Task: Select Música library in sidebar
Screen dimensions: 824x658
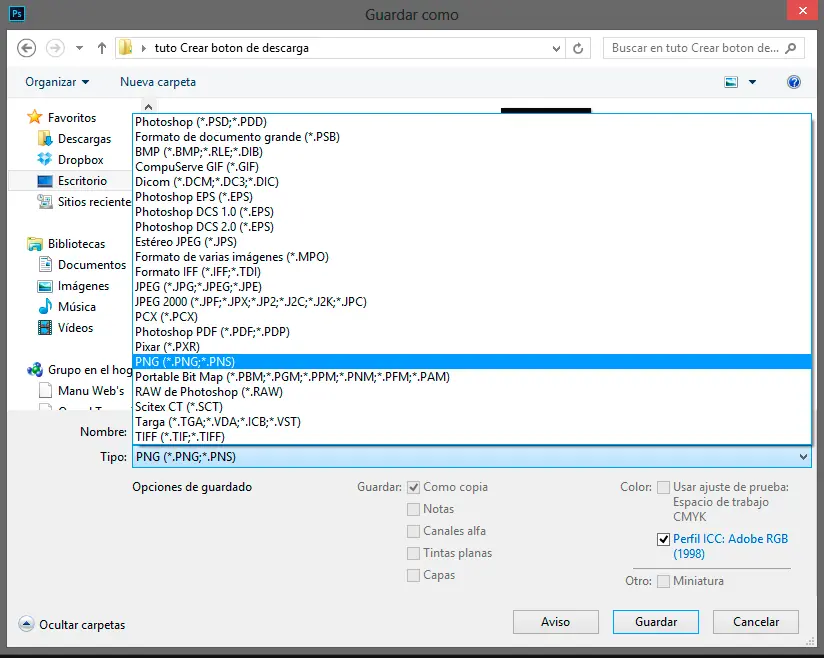Action: click(76, 307)
